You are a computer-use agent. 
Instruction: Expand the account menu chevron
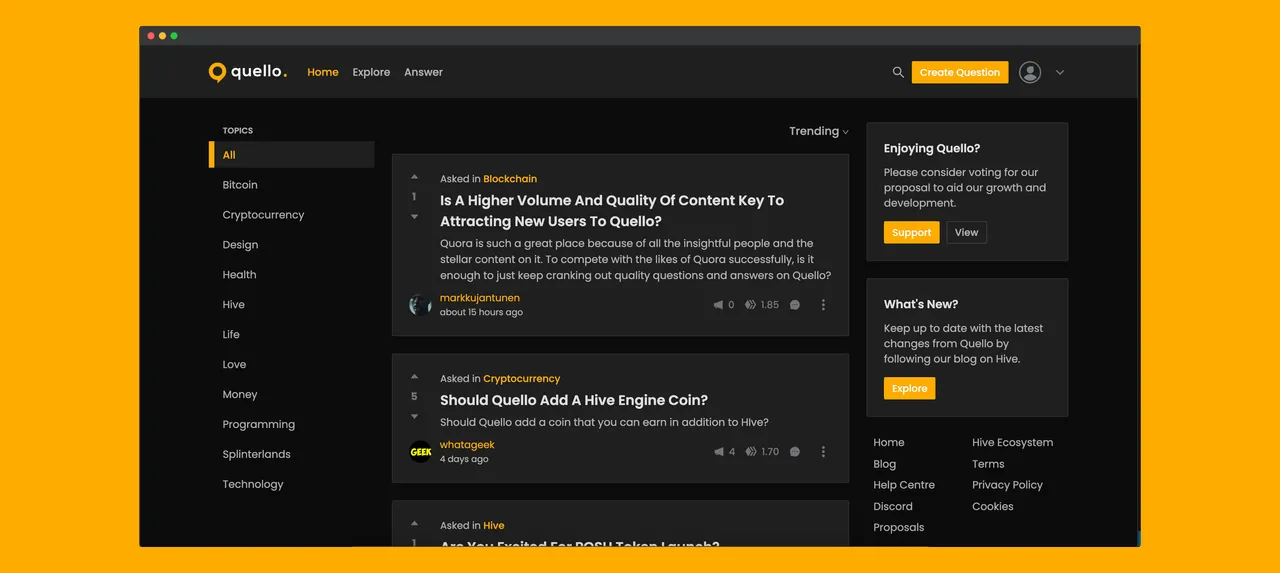1060,72
